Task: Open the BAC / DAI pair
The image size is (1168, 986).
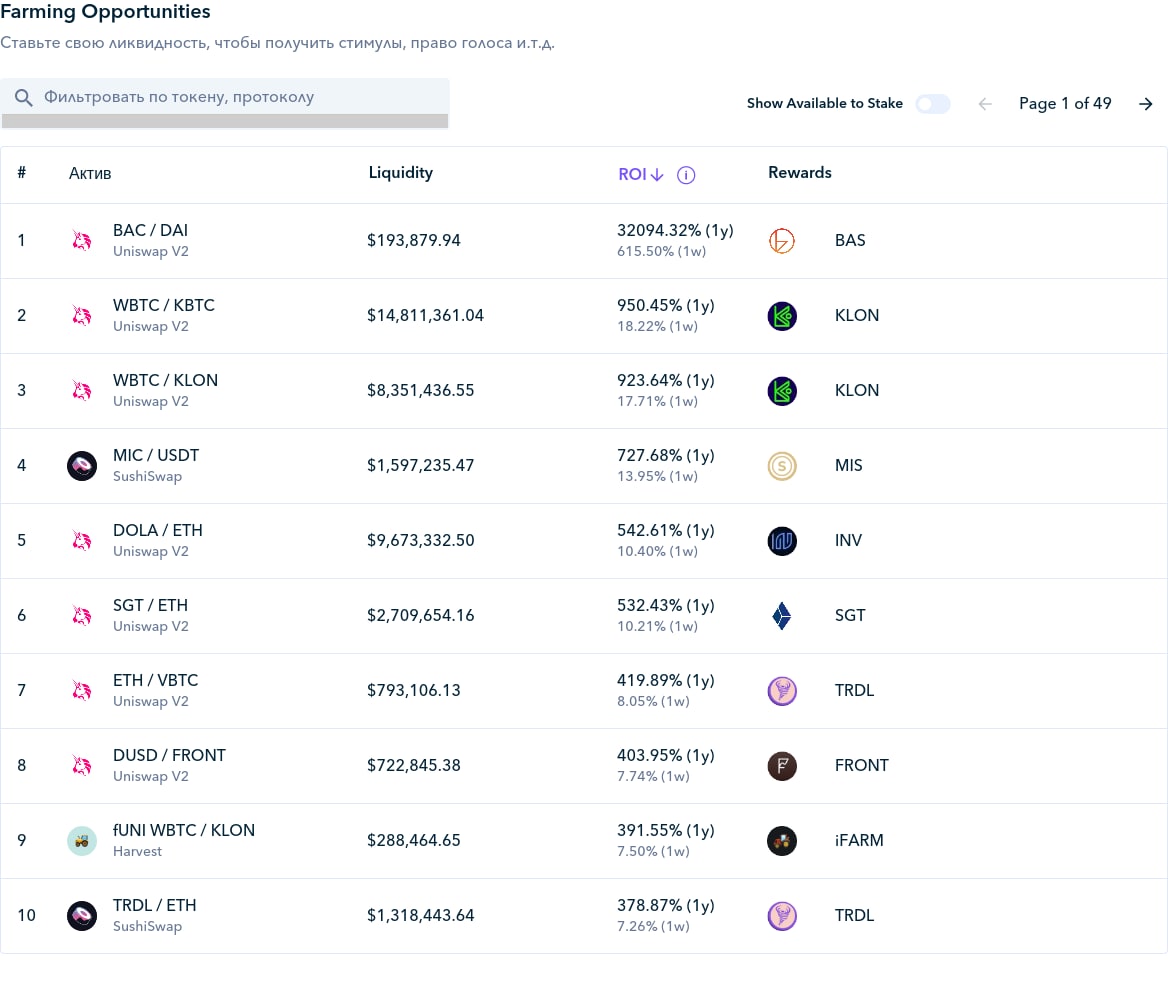Action: (x=150, y=230)
